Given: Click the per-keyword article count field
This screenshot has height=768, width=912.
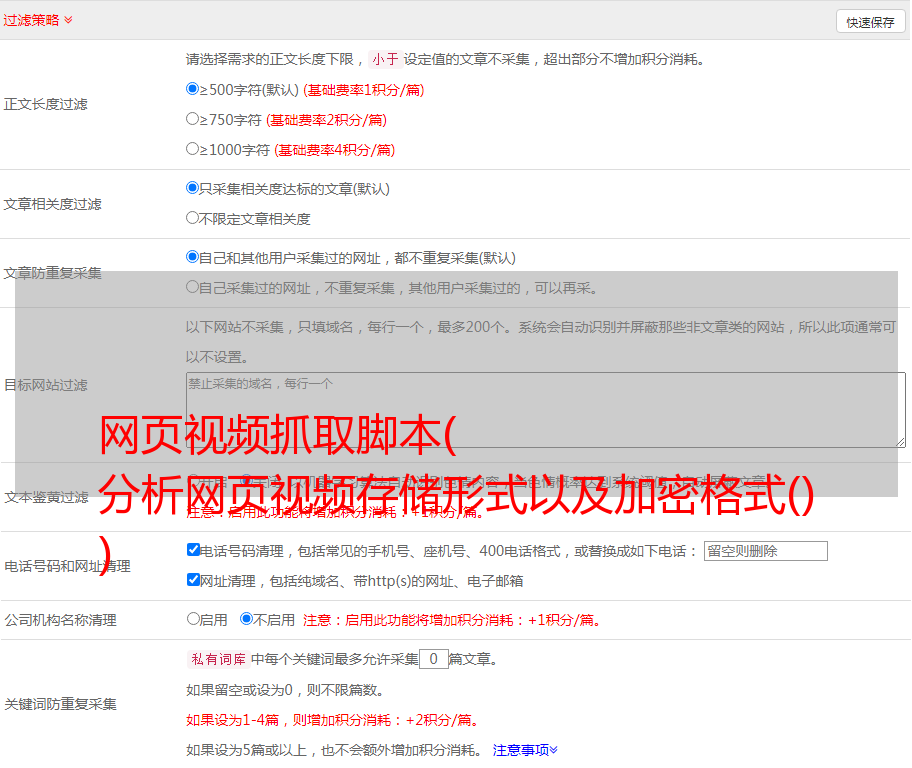Looking at the screenshot, I should [x=433, y=659].
